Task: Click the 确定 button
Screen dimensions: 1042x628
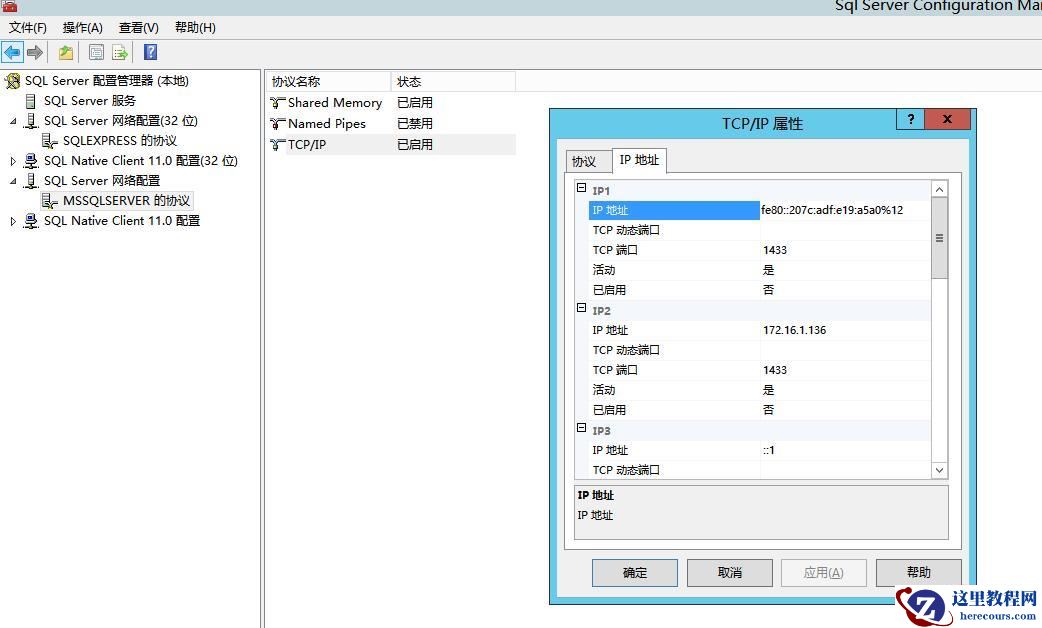Action: click(634, 572)
